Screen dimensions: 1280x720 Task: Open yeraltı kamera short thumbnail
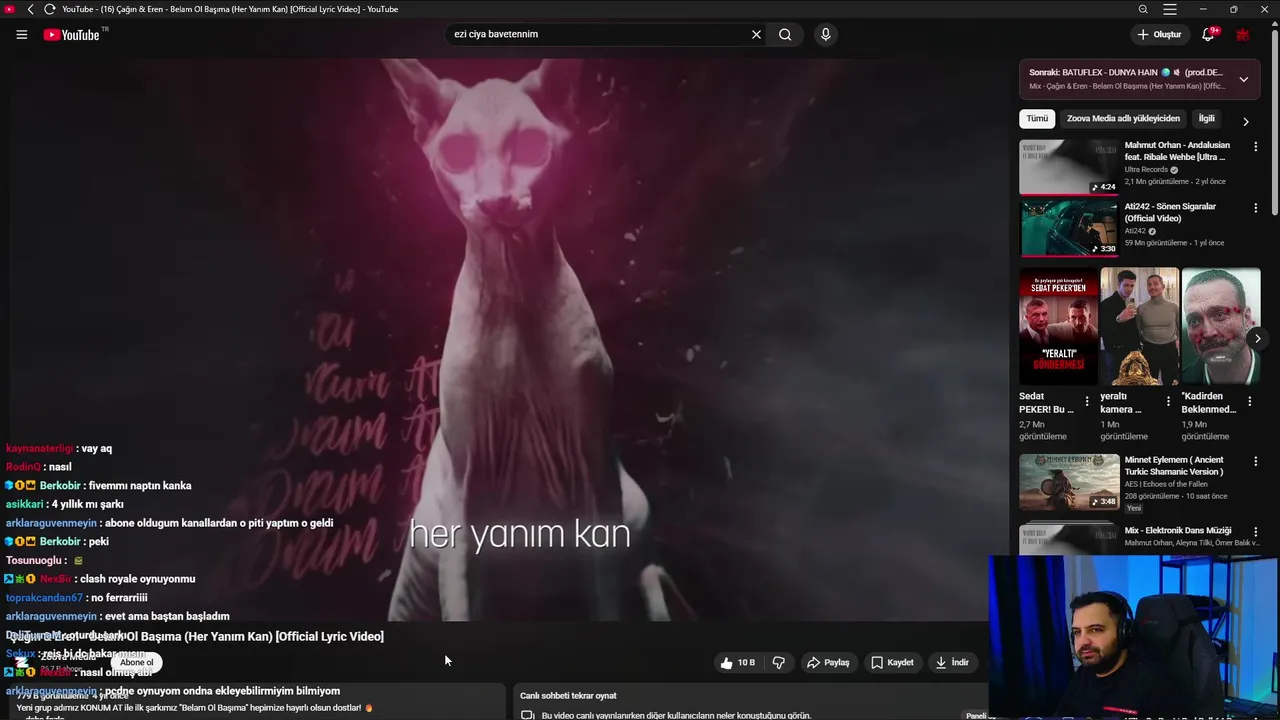pos(1139,326)
